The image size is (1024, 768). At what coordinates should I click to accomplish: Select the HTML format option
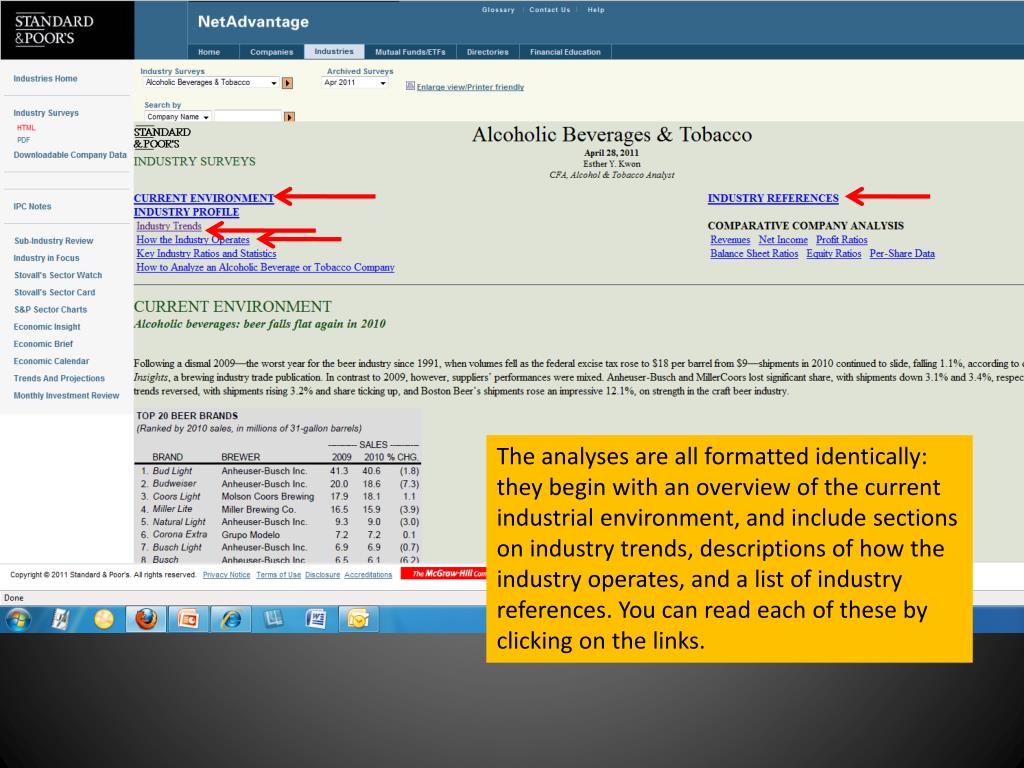click(x=26, y=128)
